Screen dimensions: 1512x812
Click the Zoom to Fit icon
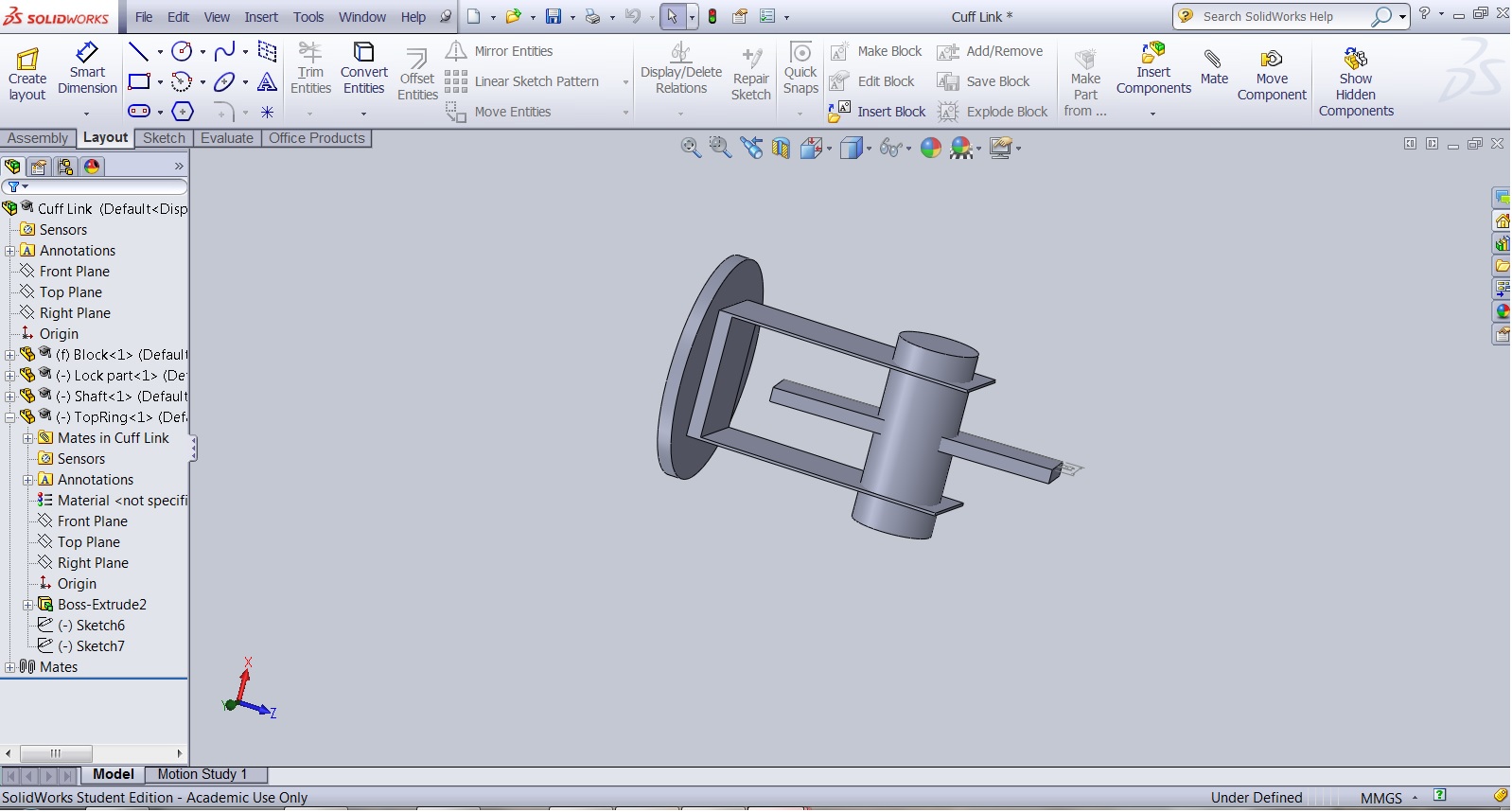[x=691, y=148]
